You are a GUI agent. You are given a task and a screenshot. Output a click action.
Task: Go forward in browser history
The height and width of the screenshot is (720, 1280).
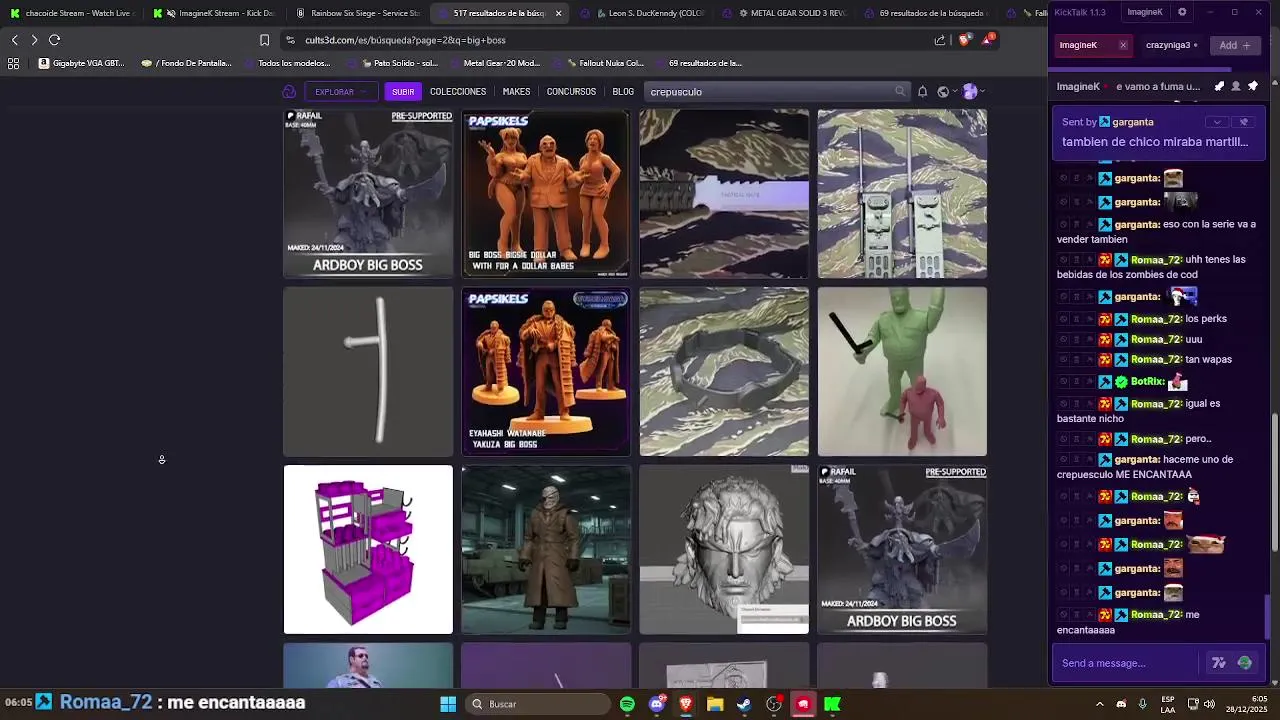coord(34,40)
